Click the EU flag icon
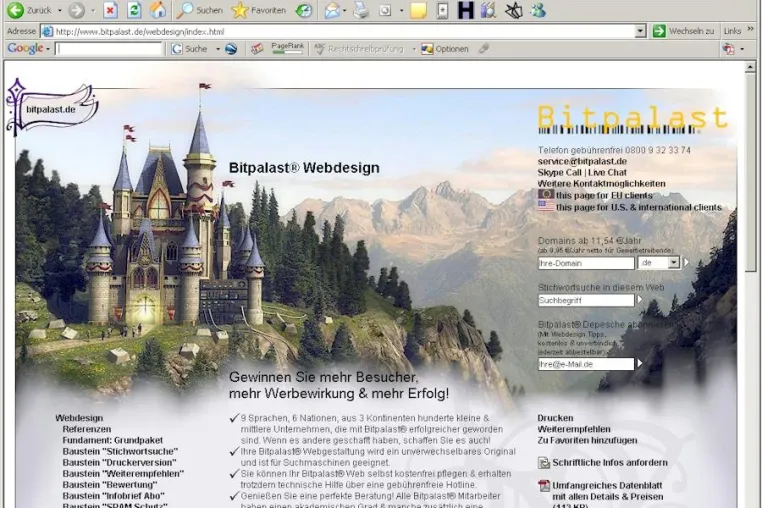Image resolution: width=762 pixels, height=508 pixels. [546, 194]
